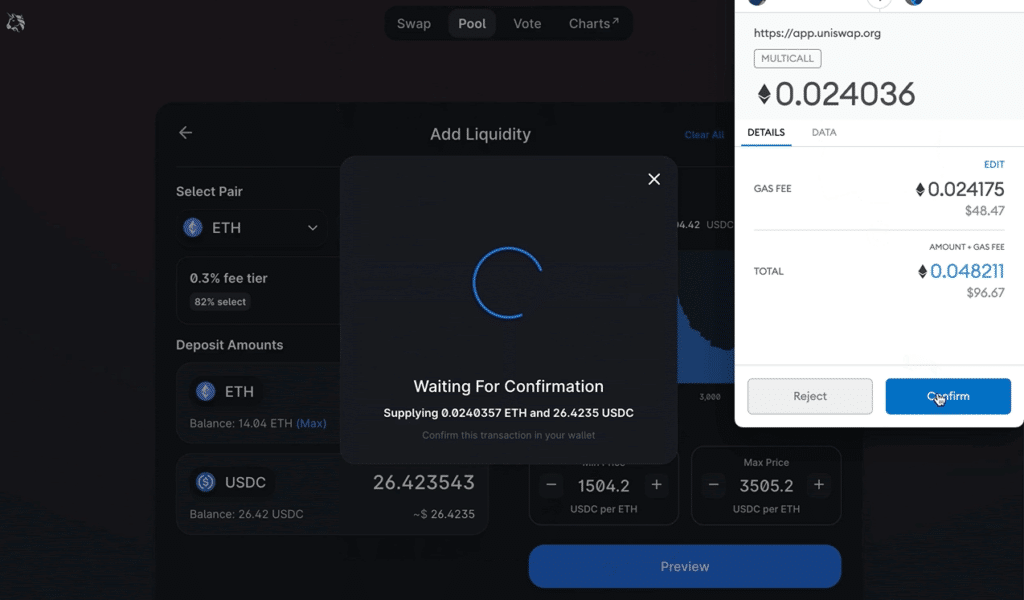The image size is (1024, 600).
Task: Click the USDC deposit amount field
Action: click(423, 482)
